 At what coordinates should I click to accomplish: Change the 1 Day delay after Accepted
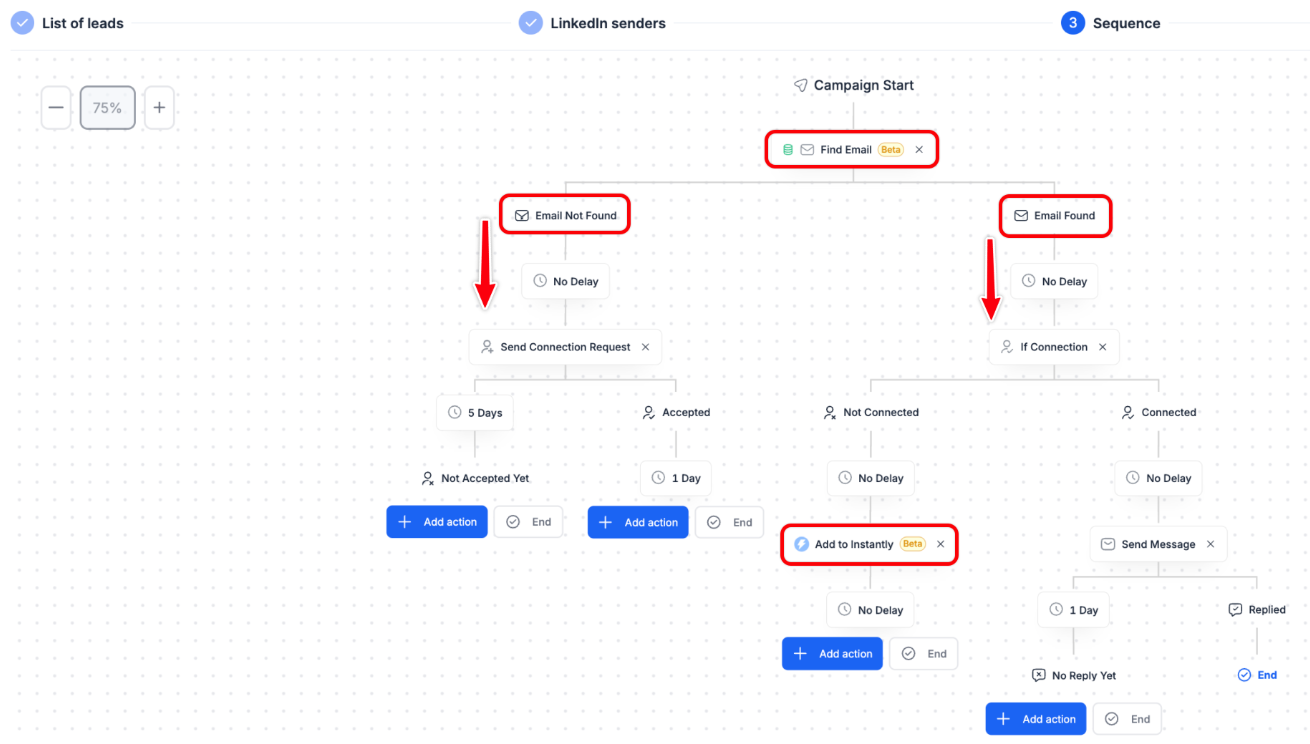(x=675, y=478)
